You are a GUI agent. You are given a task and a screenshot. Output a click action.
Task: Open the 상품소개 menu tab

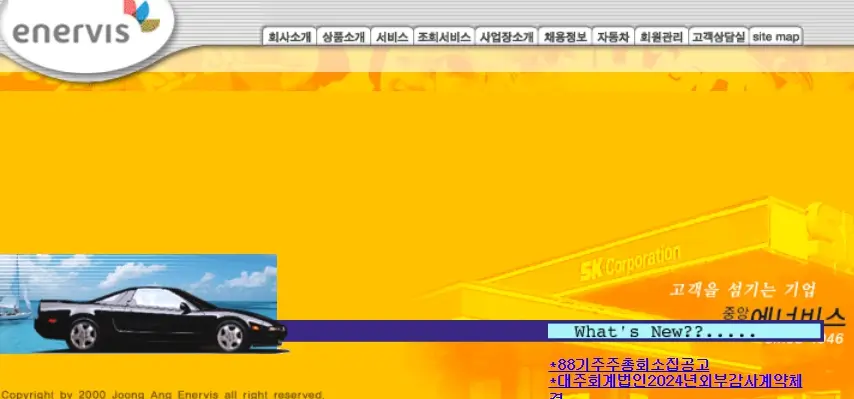point(344,36)
